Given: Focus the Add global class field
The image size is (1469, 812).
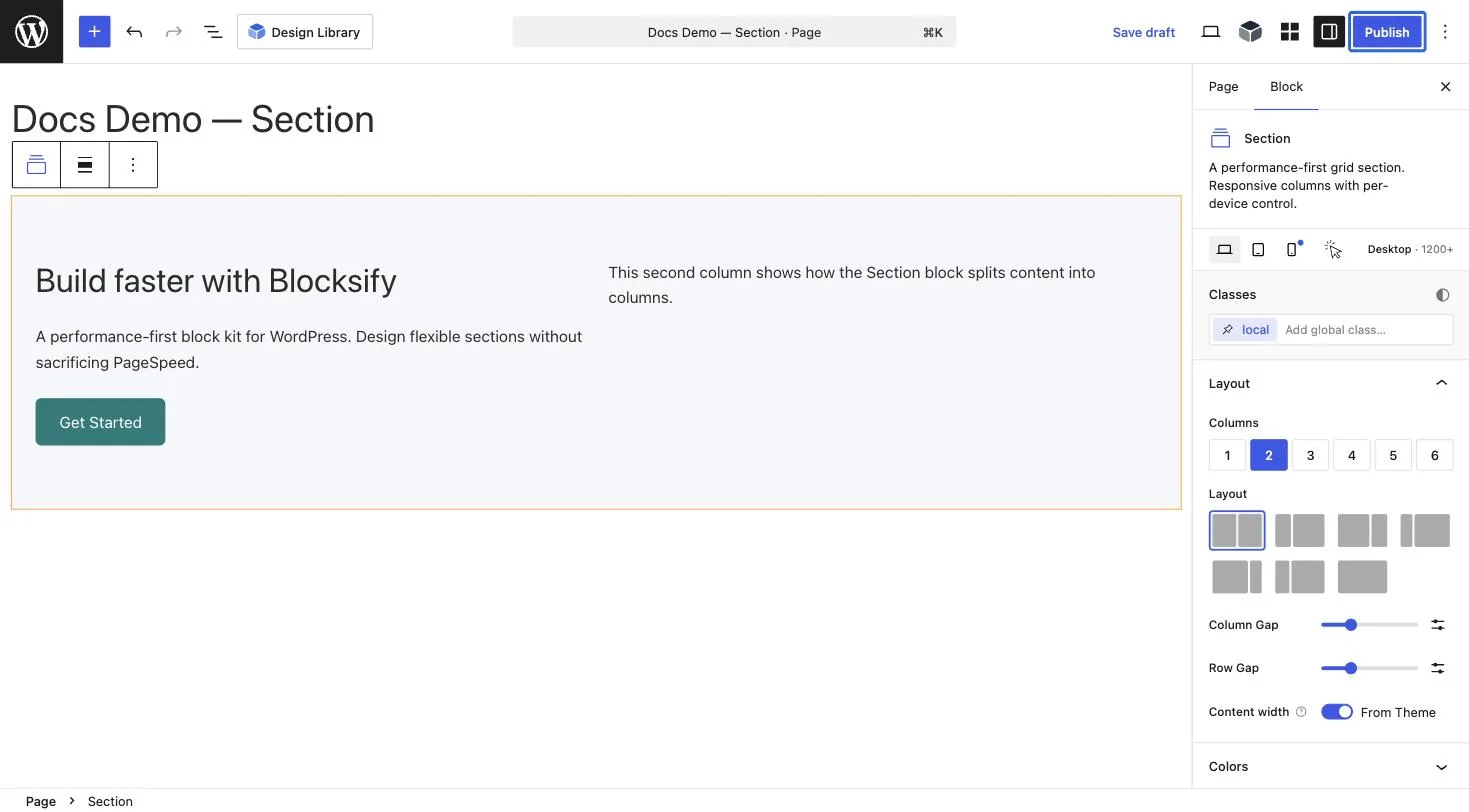Looking at the screenshot, I should (x=1364, y=330).
